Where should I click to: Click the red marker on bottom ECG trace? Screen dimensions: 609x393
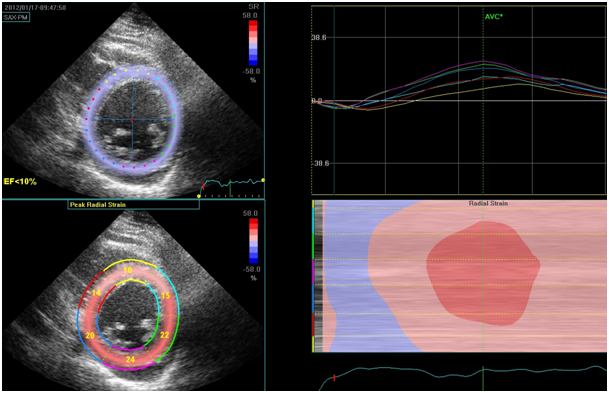tap(334, 378)
